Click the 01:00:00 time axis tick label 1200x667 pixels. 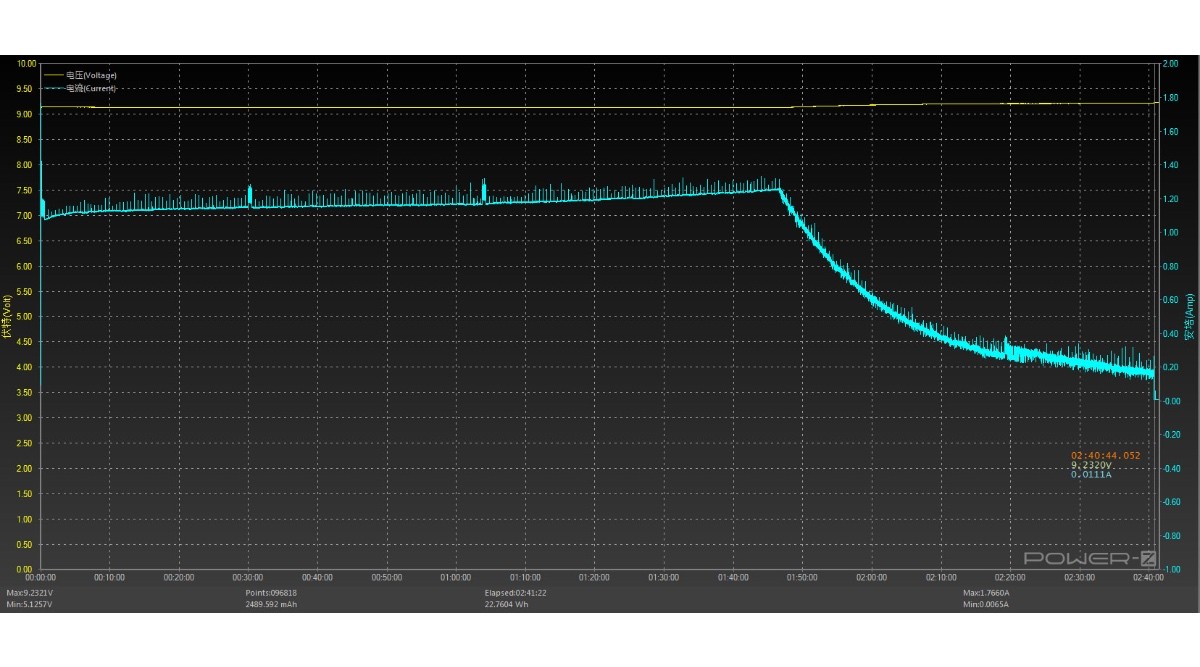(456, 578)
